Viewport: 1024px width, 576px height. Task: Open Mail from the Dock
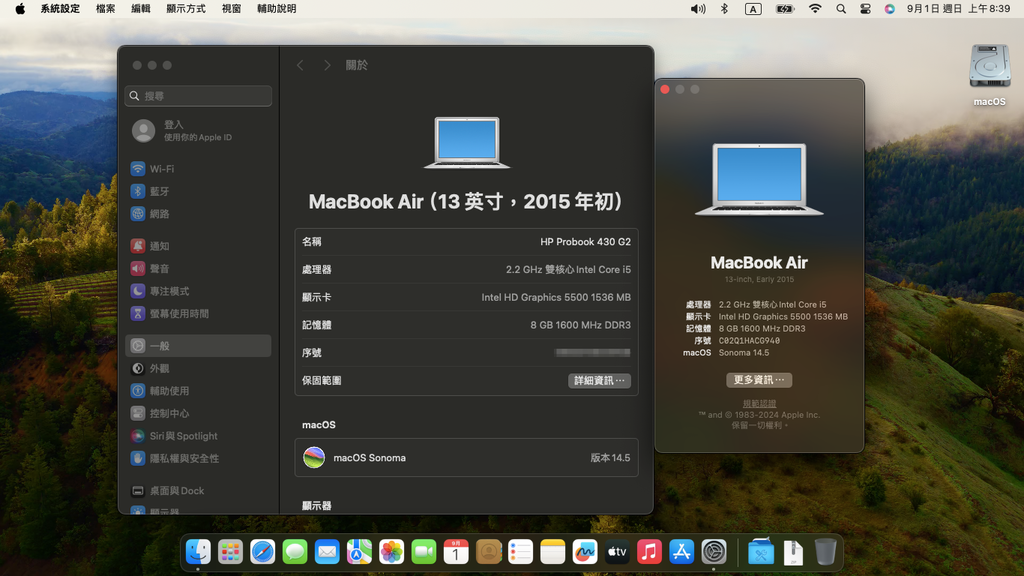coord(327,552)
